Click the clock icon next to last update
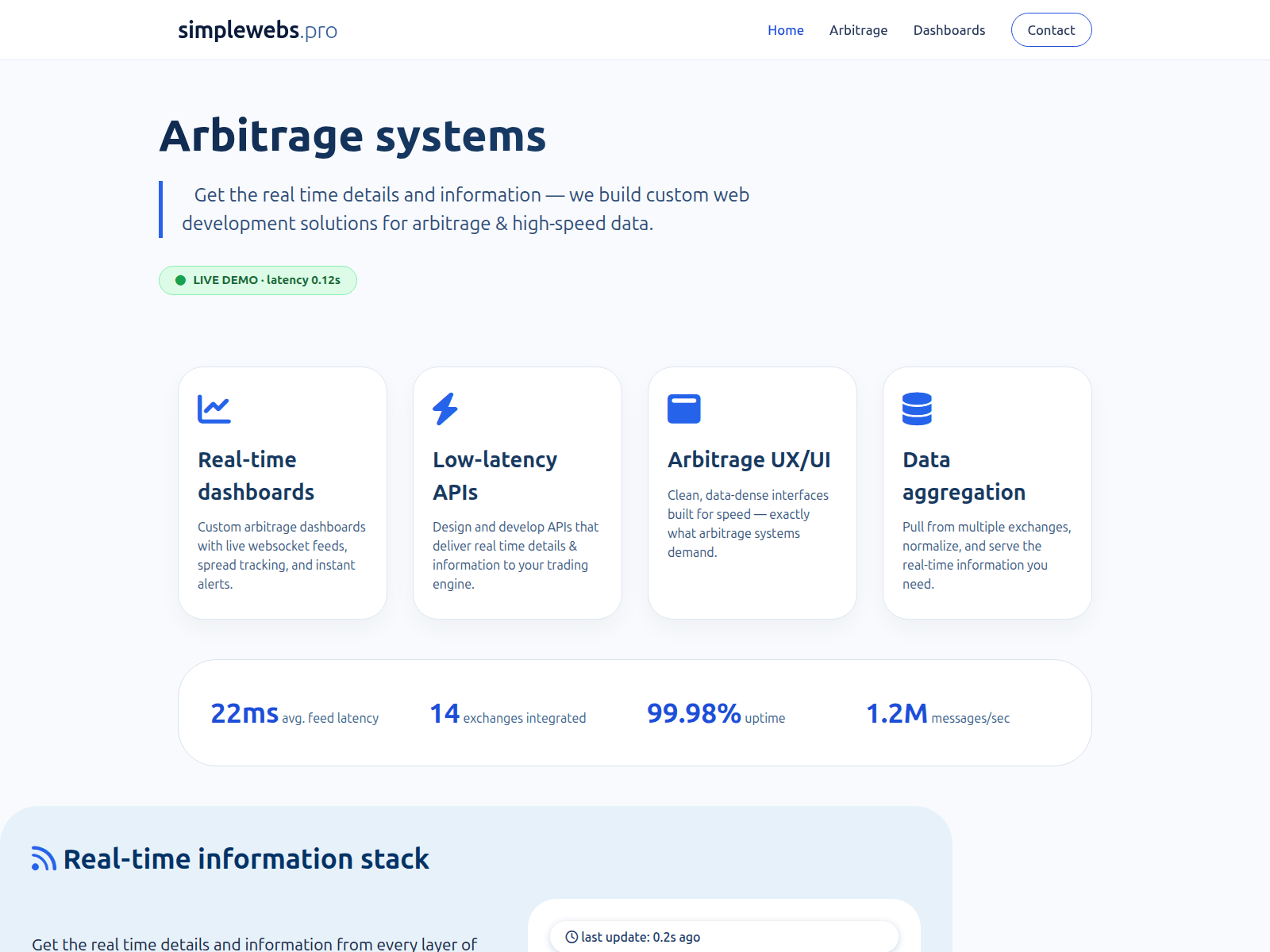1270x952 pixels. pos(571,937)
